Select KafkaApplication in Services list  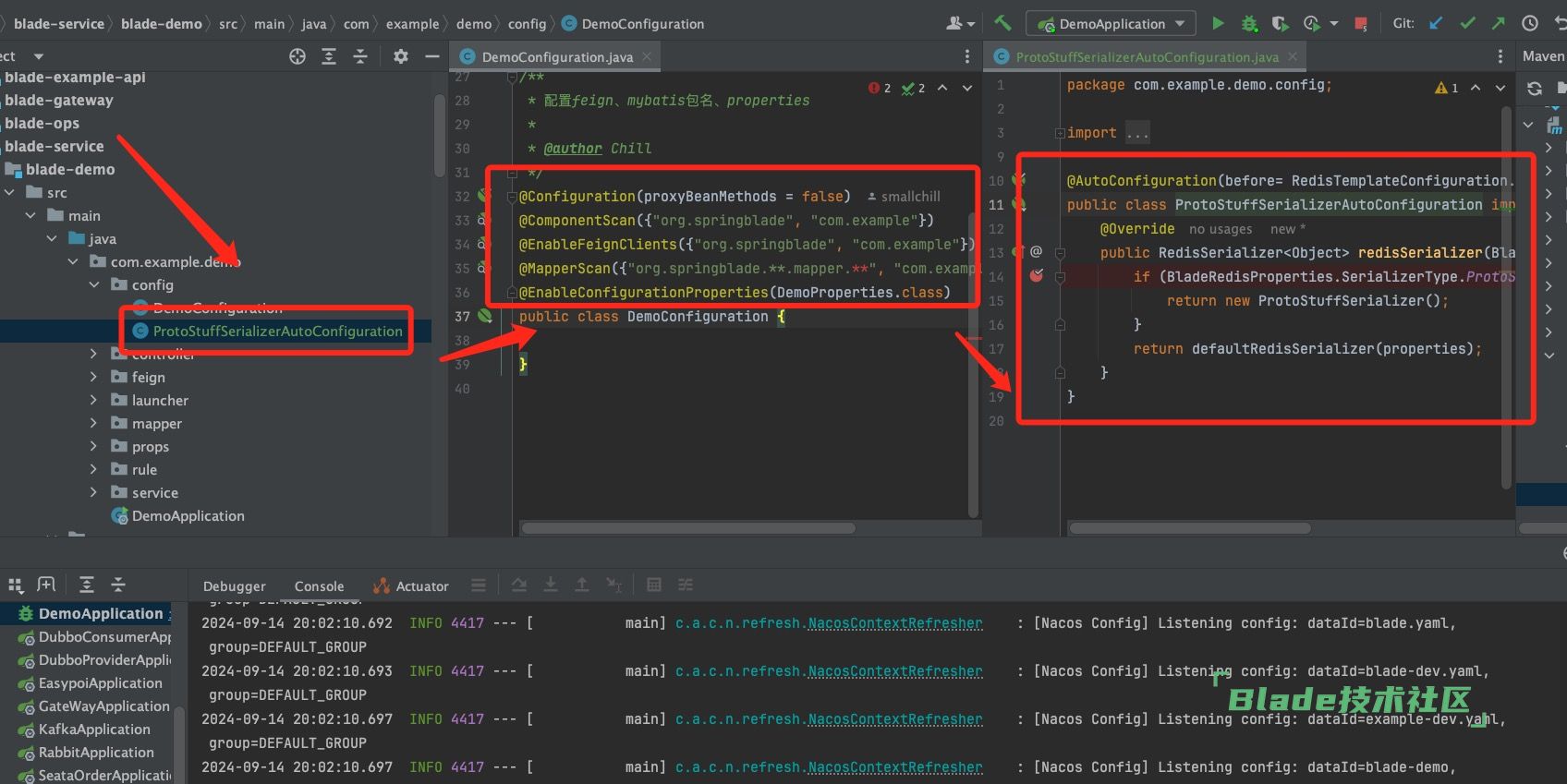click(94, 729)
